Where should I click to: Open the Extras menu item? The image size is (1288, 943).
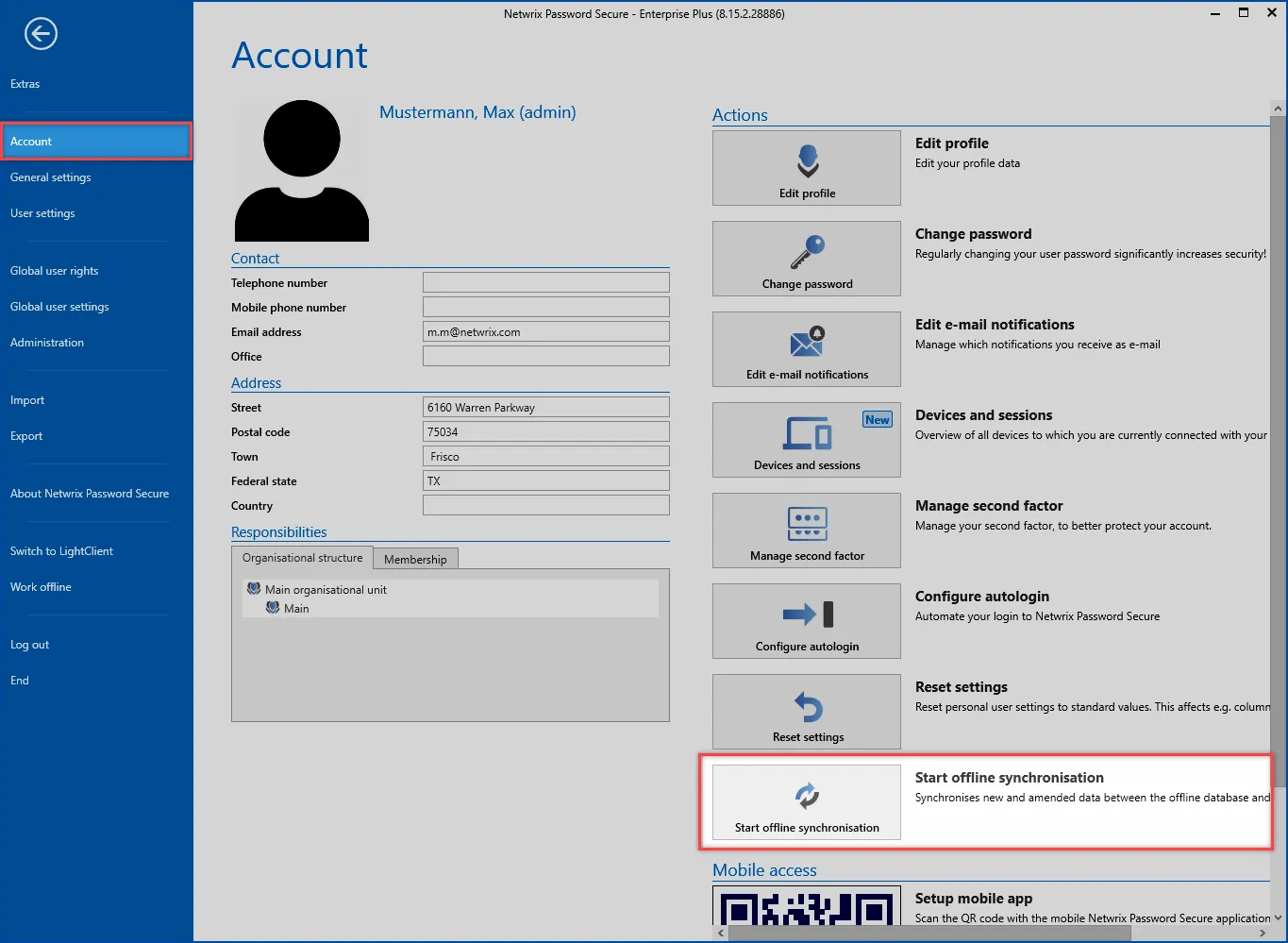click(x=25, y=84)
